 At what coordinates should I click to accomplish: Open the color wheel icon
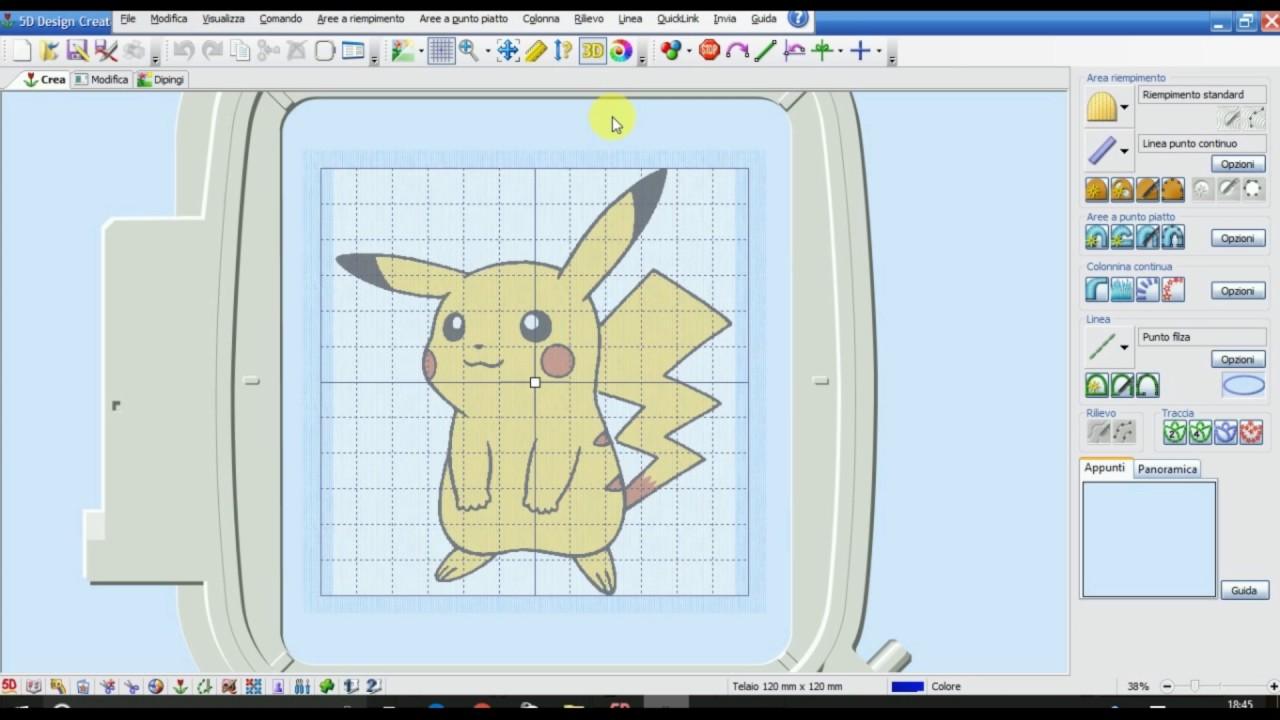621,51
